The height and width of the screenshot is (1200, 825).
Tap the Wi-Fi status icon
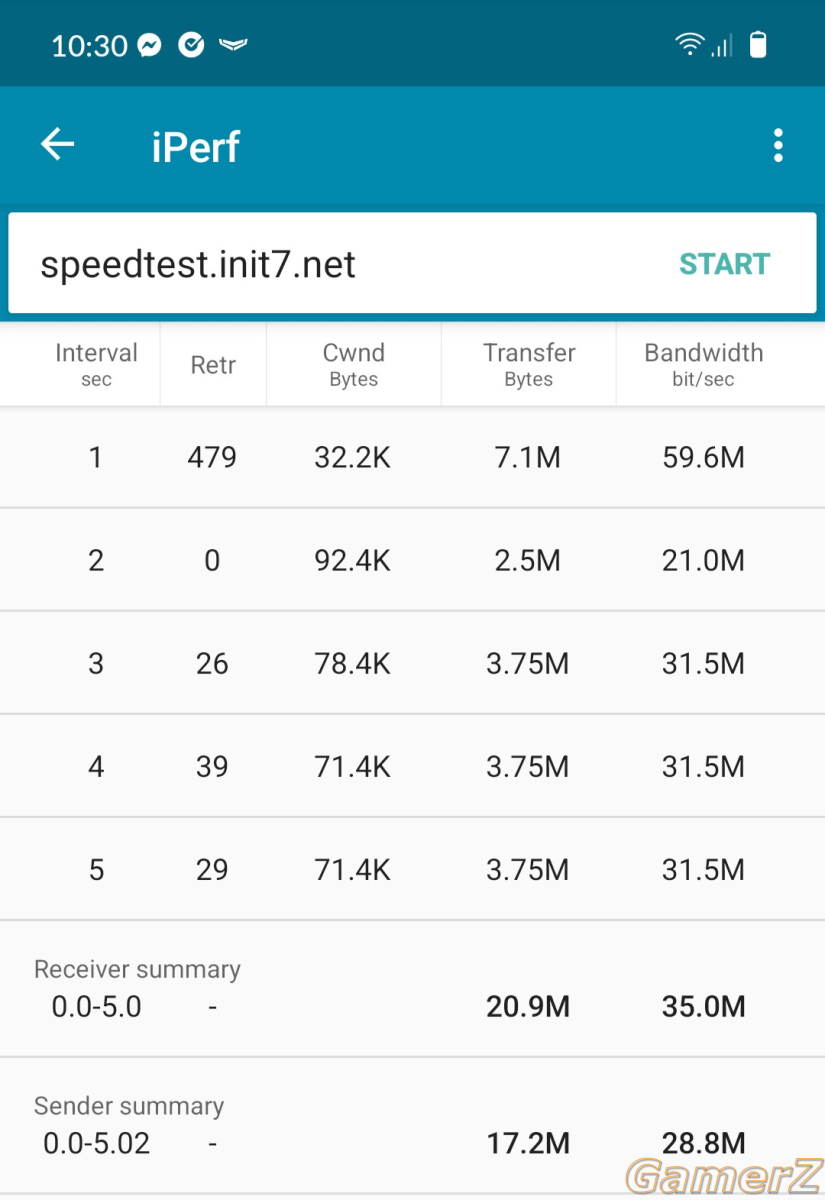689,45
